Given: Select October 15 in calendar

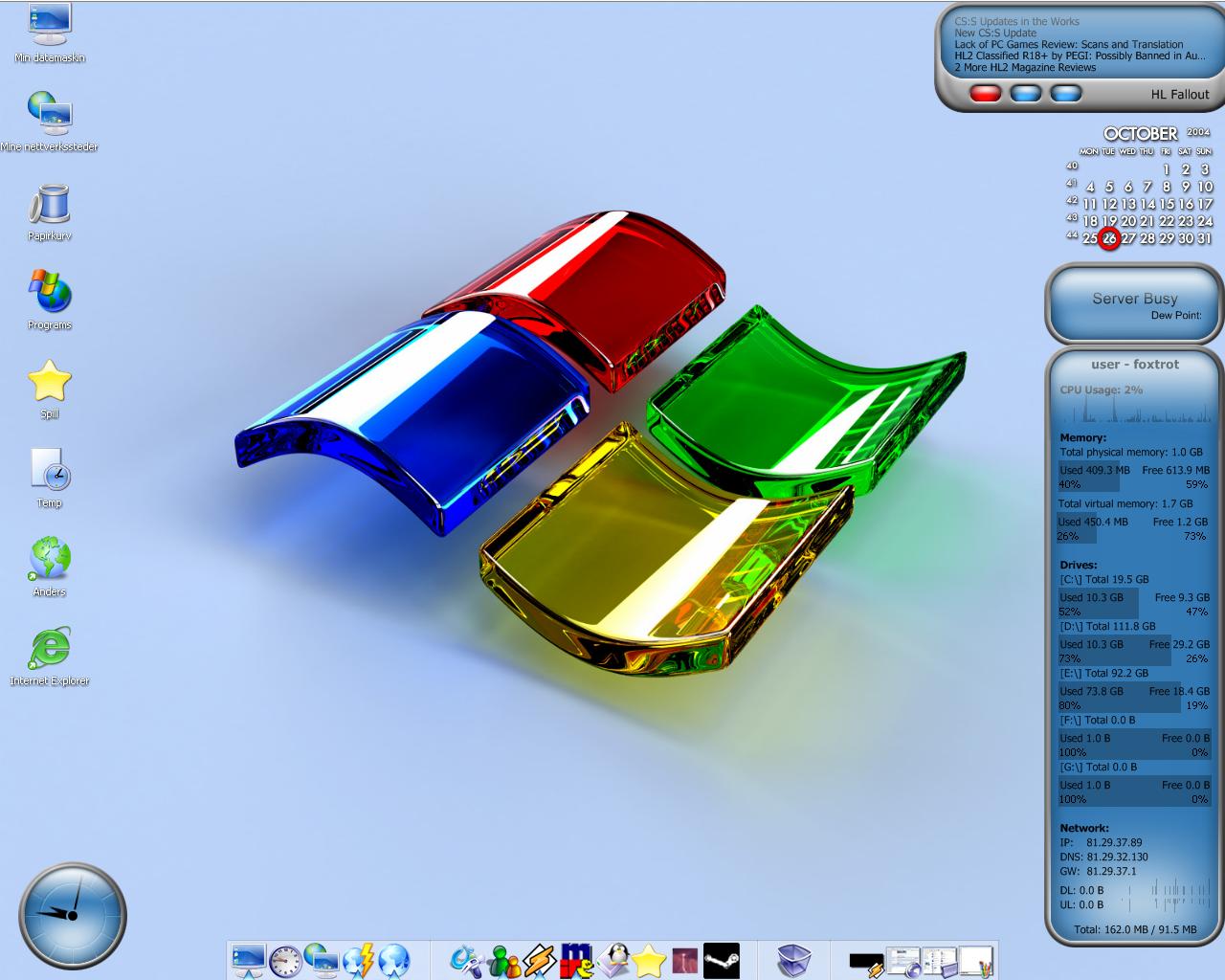Looking at the screenshot, I should 1167,204.
